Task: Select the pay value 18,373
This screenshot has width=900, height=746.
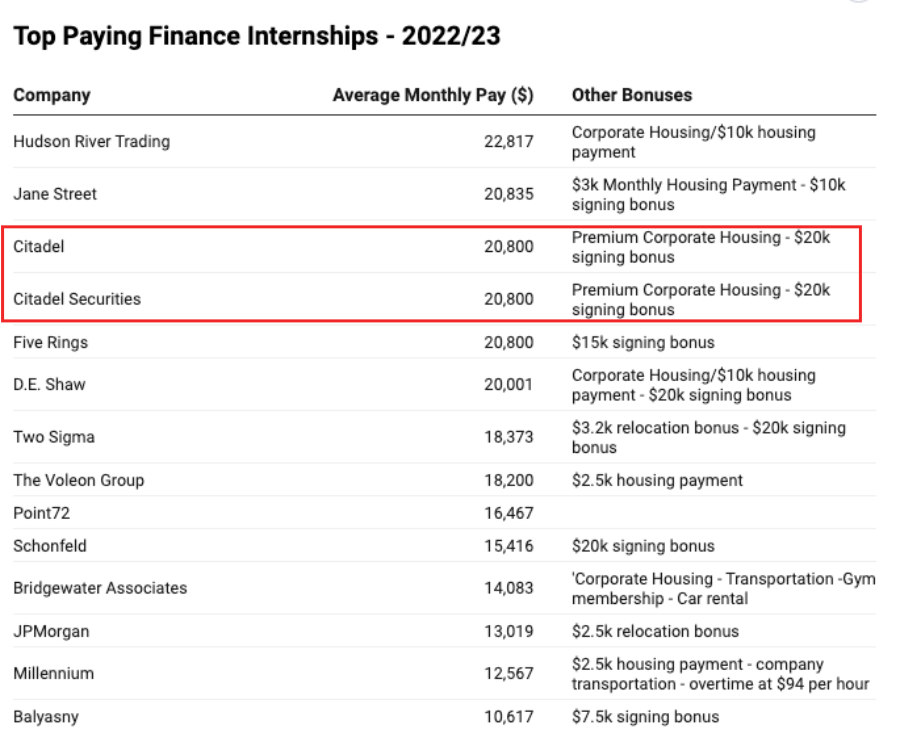Action: 509,437
